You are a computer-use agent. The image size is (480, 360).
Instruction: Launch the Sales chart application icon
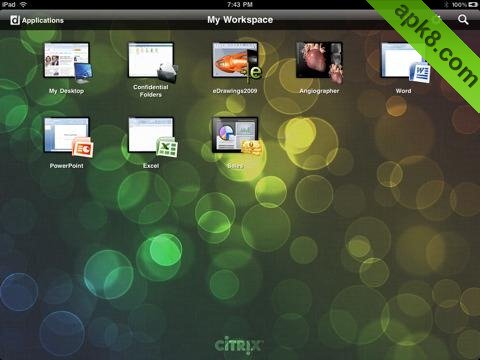pyautogui.click(x=237, y=136)
